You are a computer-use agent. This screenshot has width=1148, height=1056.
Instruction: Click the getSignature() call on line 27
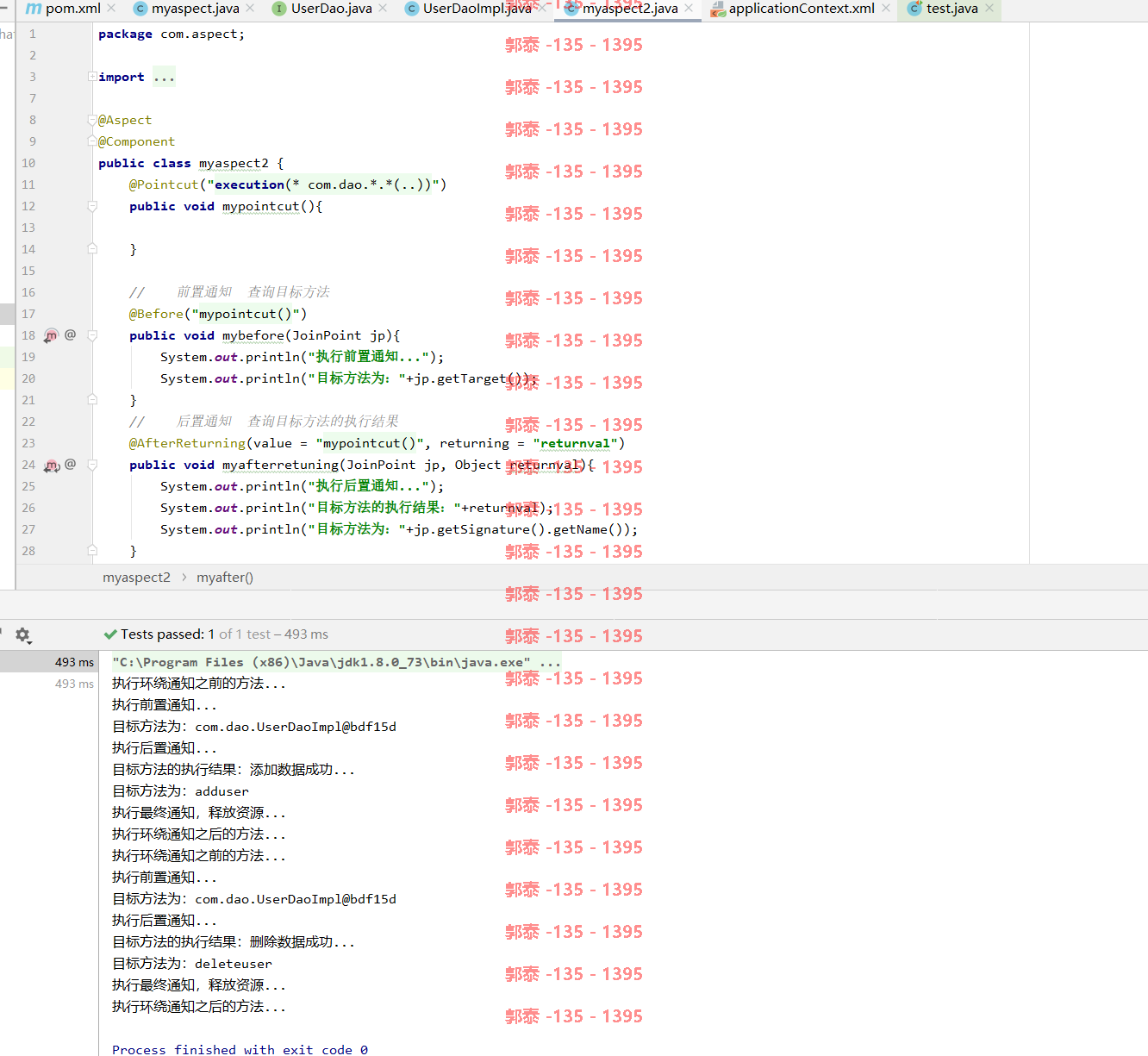click(490, 529)
